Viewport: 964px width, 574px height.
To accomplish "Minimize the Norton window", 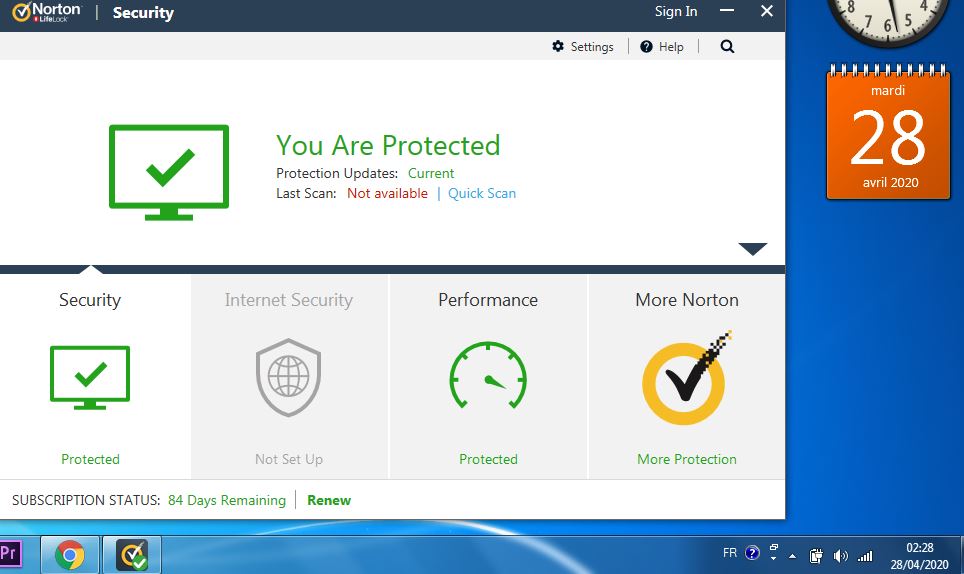I will 727,11.
